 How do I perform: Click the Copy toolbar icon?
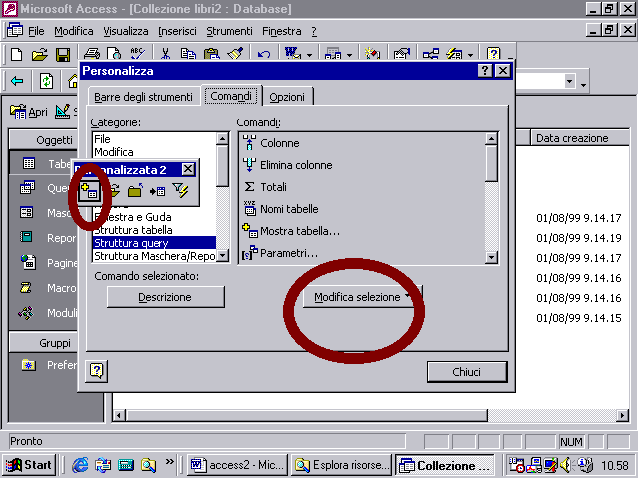tap(188, 53)
